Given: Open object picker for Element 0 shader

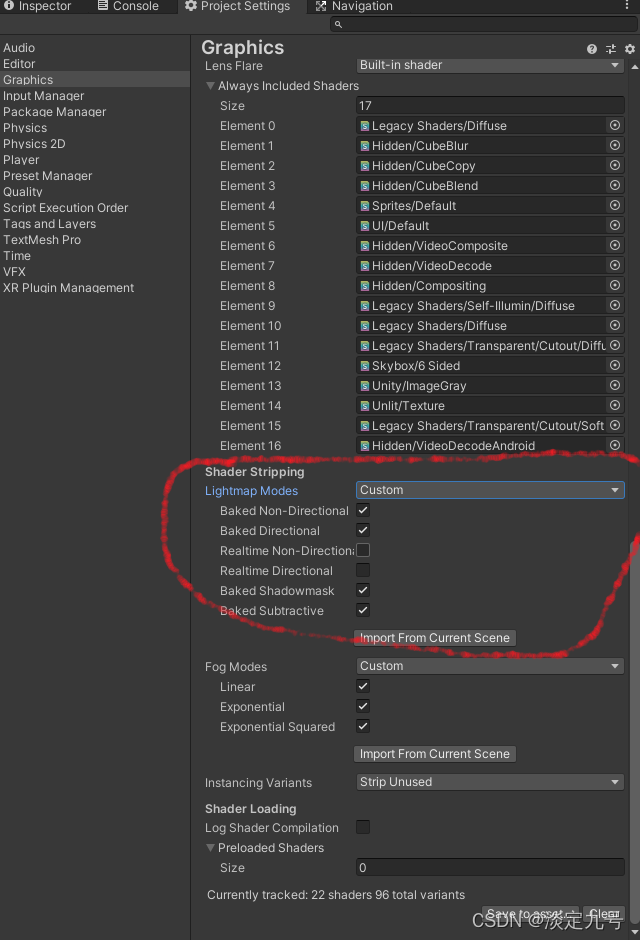Looking at the screenshot, I should coord(615,126).
